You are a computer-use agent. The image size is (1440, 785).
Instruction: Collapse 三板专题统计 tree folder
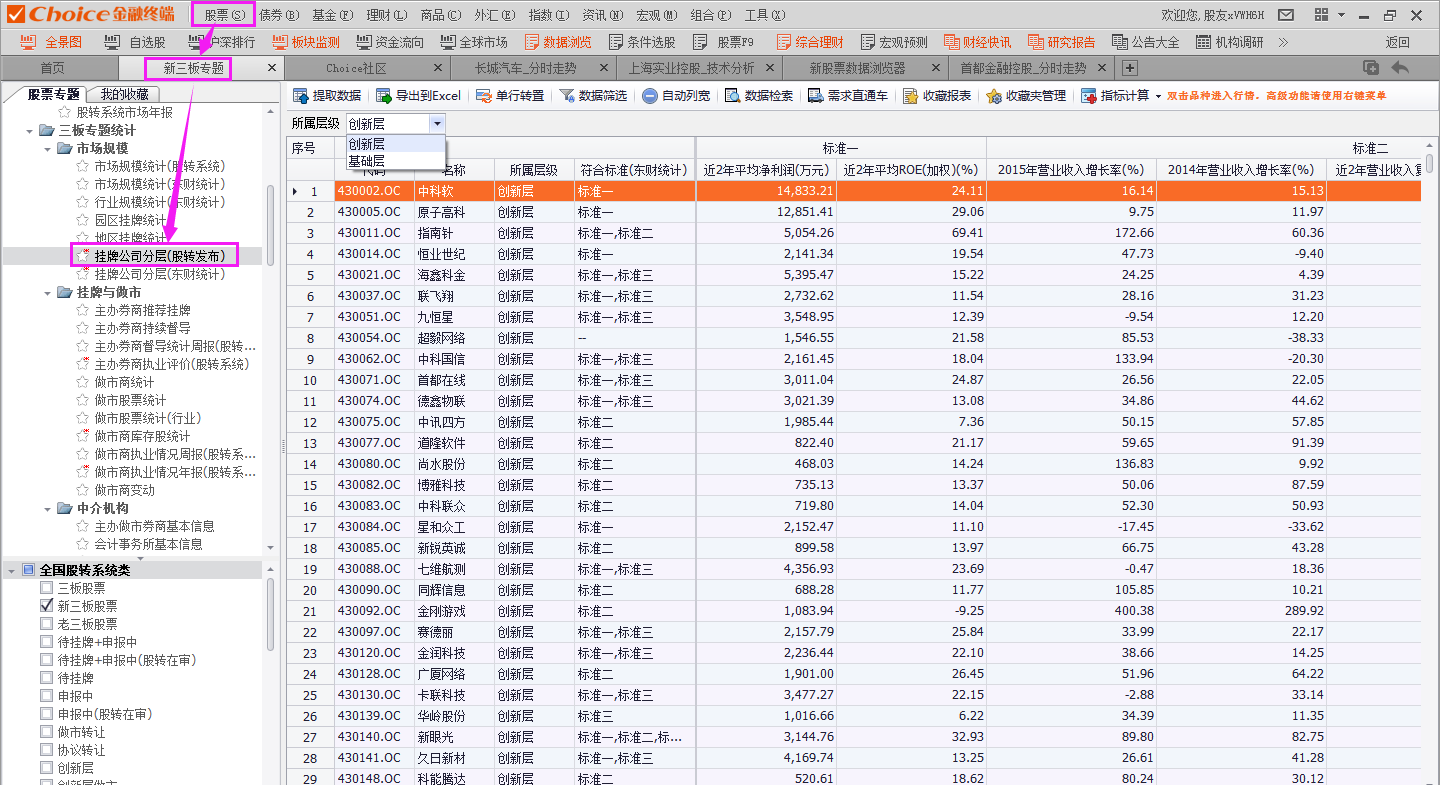click(x=30, y=131)
